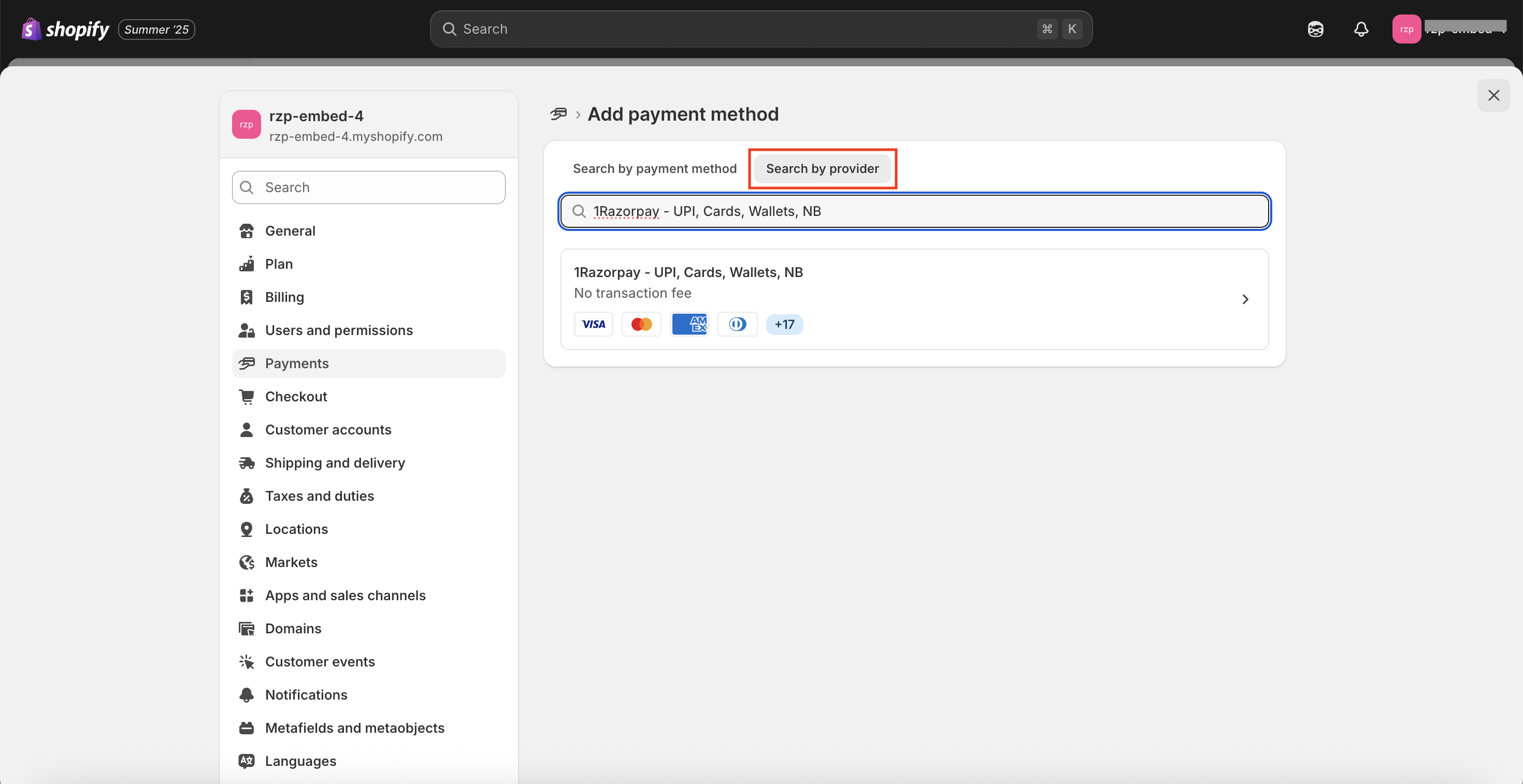Click the ⌘K shortcut hint

(1059, 29)
